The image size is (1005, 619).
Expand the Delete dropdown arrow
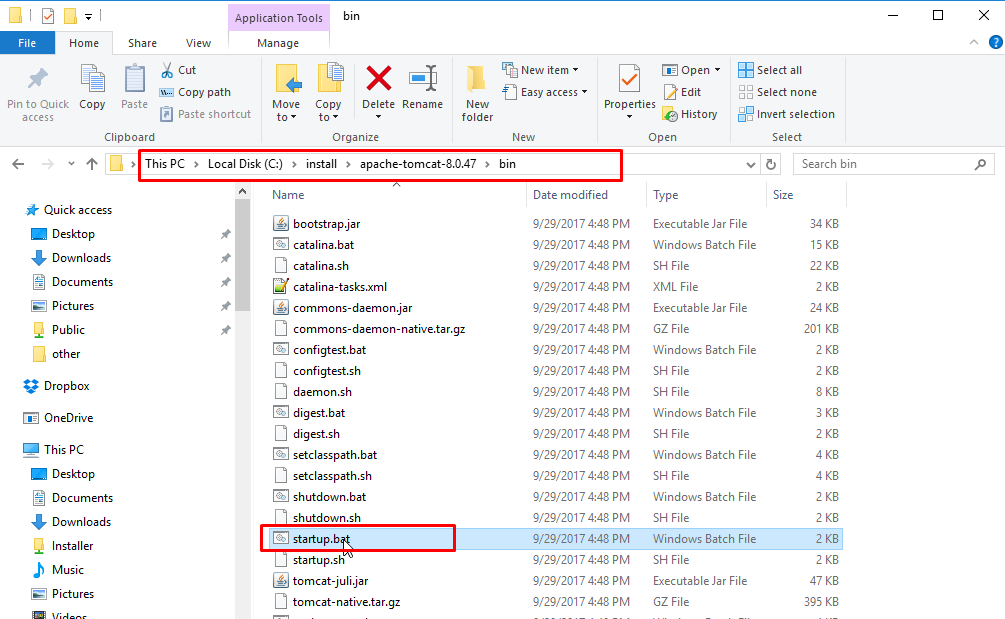tap(378, 117)
